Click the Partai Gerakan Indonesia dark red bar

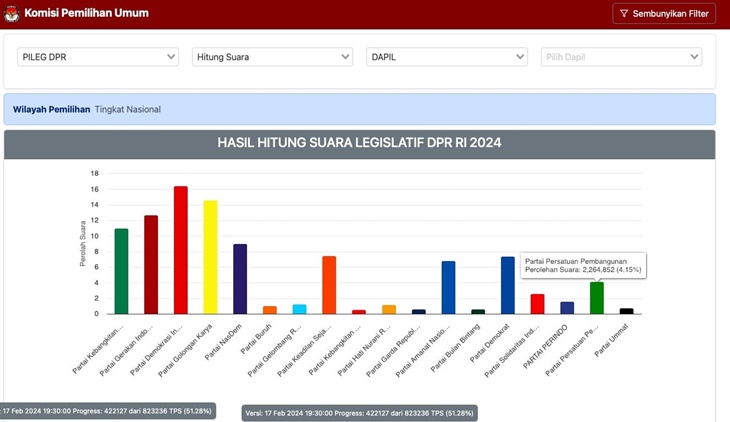pyautogui.click(x=151, y=265)
